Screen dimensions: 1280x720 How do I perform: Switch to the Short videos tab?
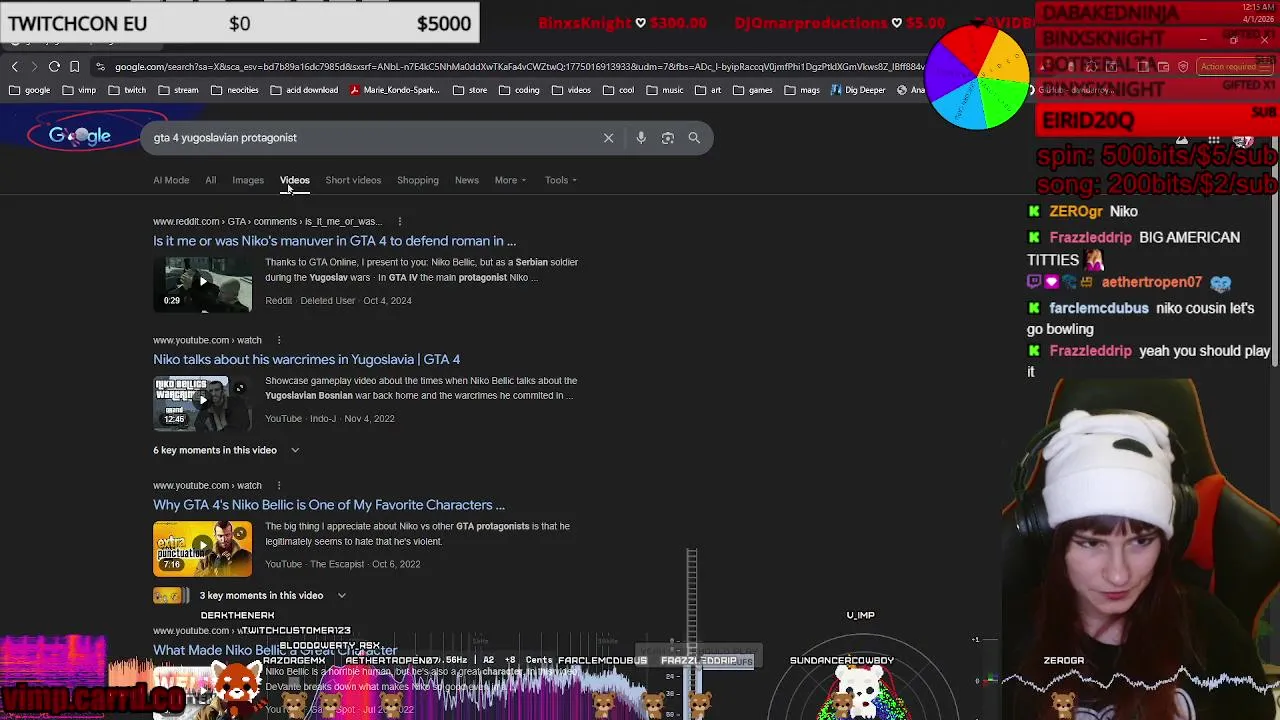(353, 180)
